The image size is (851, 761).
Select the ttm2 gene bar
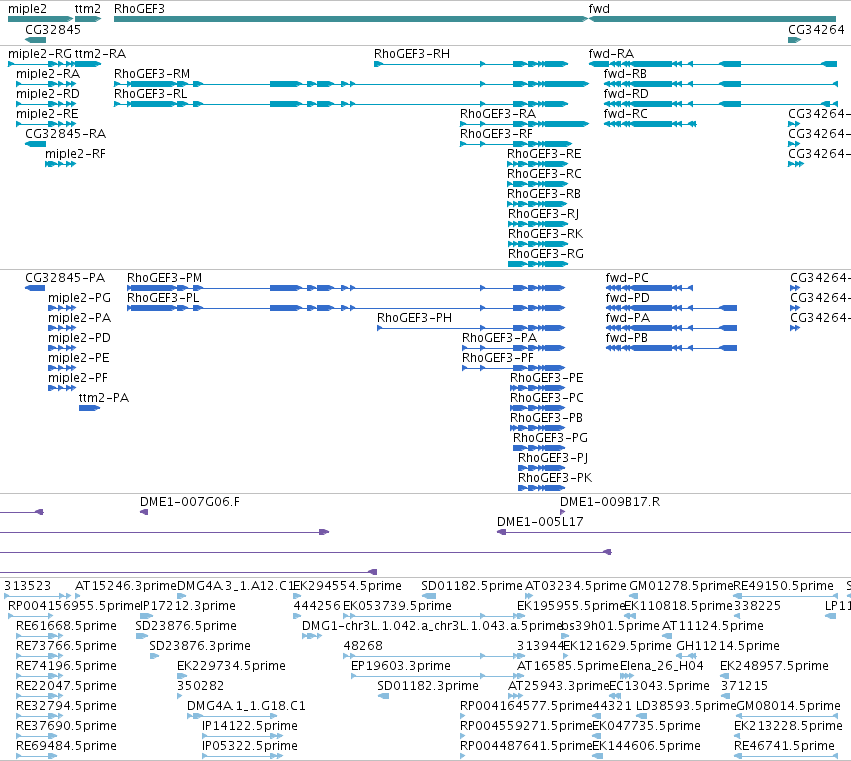[88, 19]
